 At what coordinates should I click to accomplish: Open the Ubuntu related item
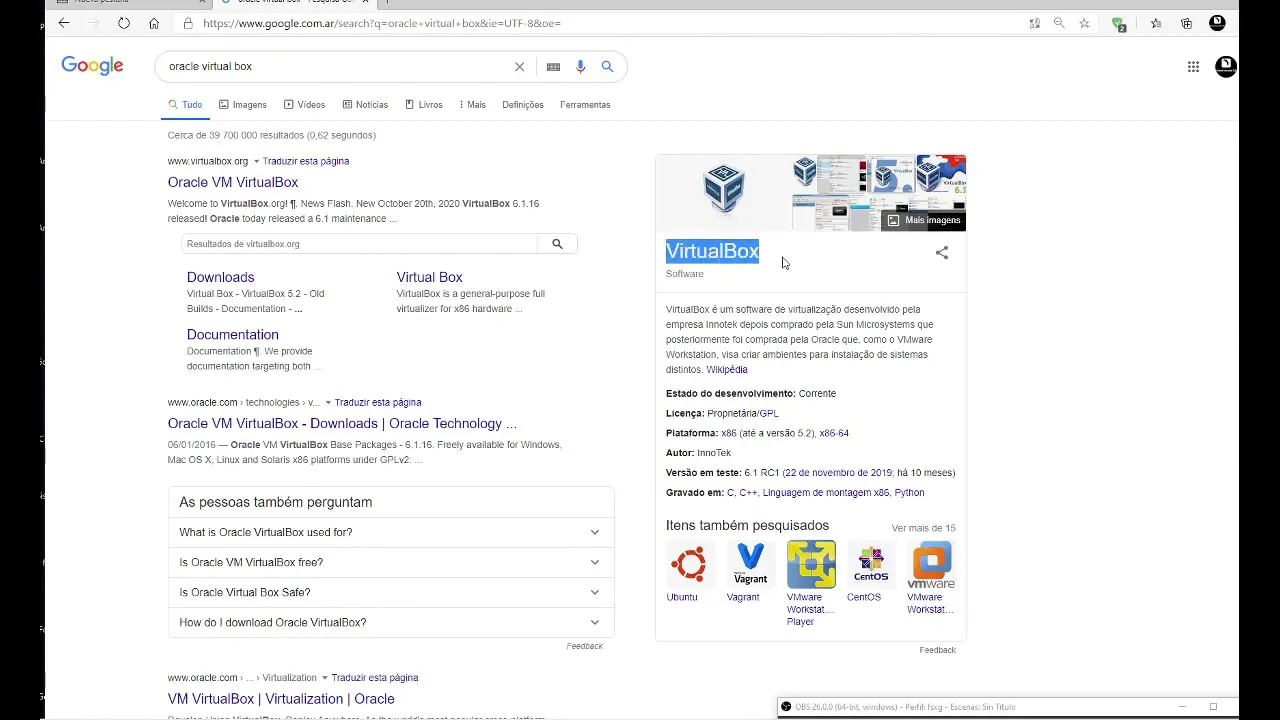pos(689,572)
